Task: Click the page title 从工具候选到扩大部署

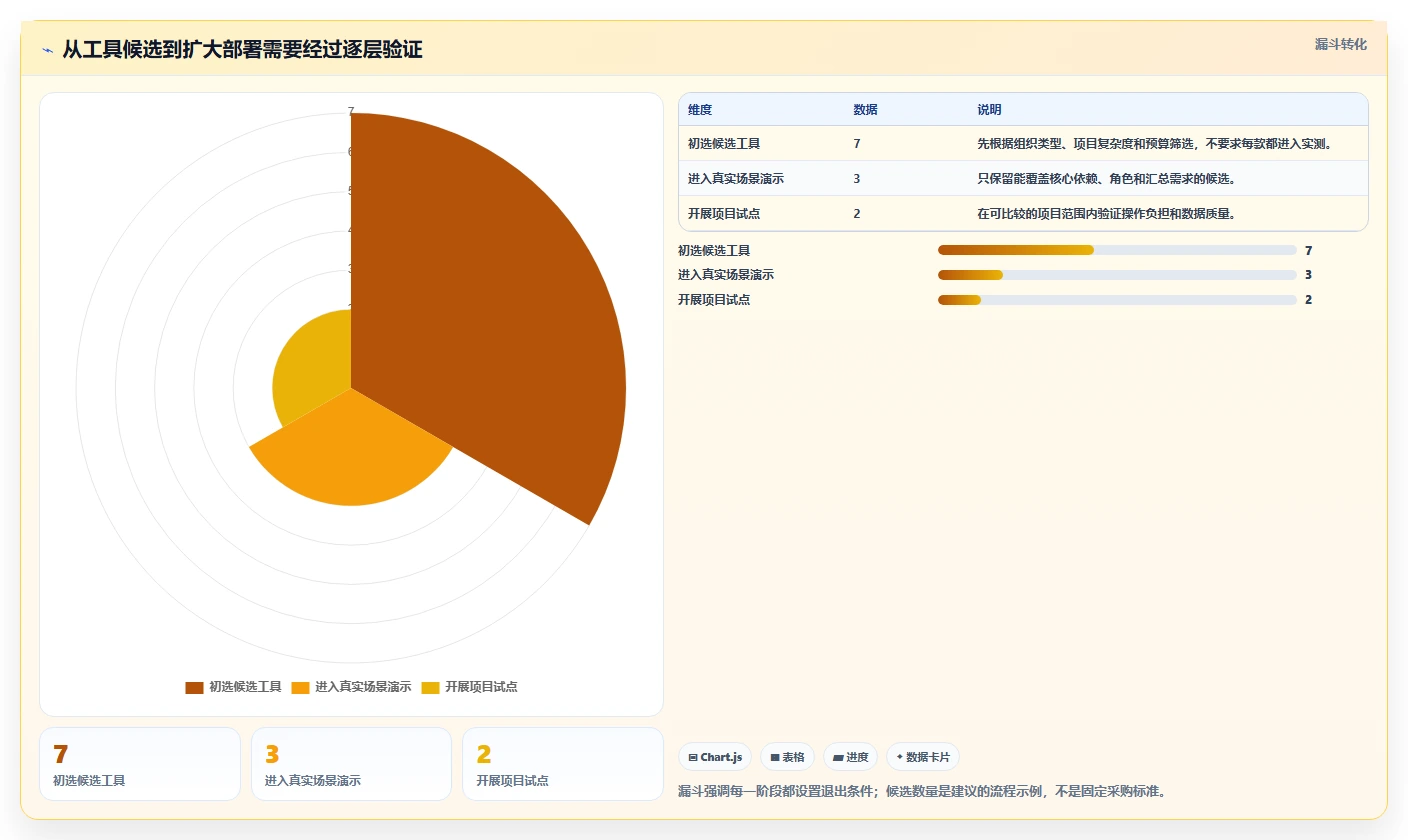Action: pos(242,50)
